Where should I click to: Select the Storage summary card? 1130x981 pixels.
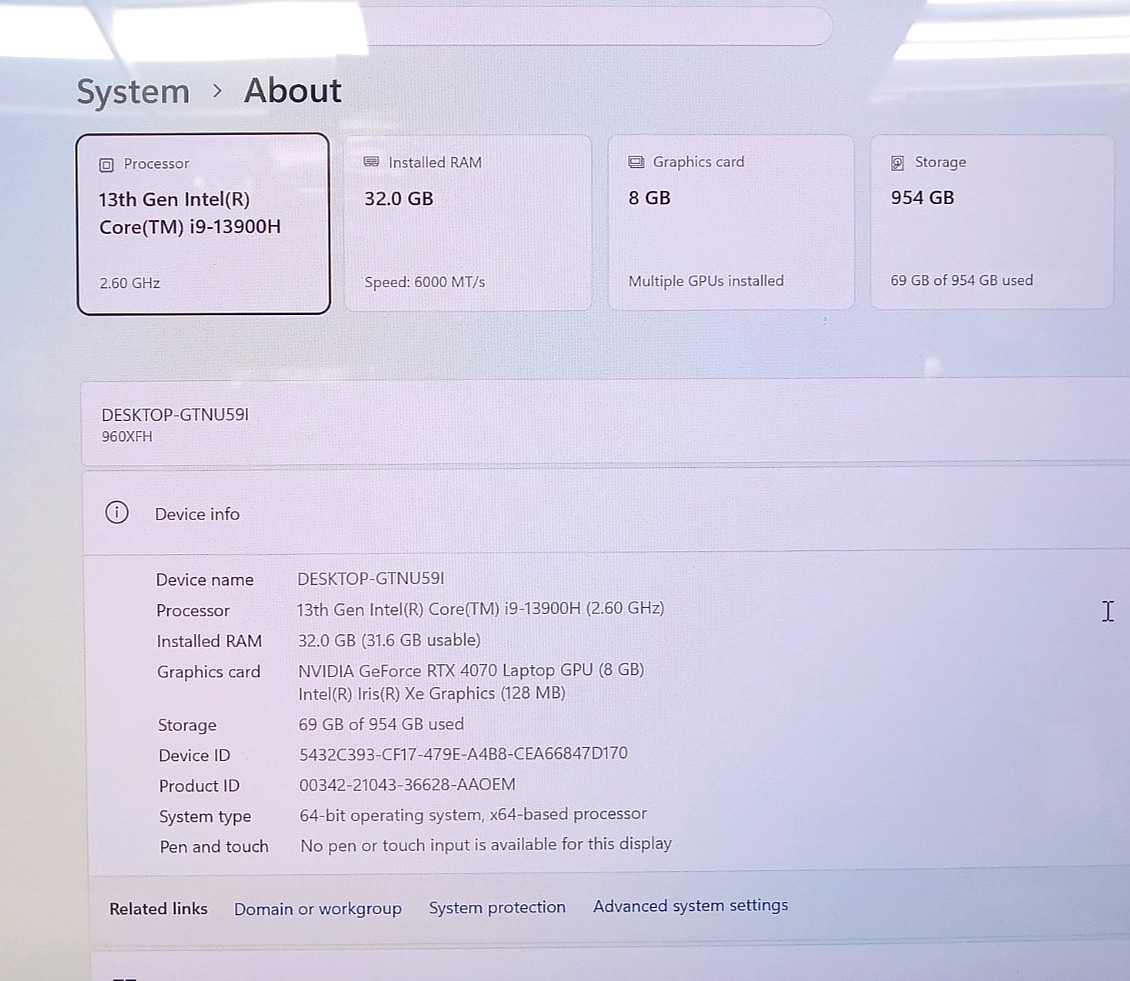click(x=992, y=222)
